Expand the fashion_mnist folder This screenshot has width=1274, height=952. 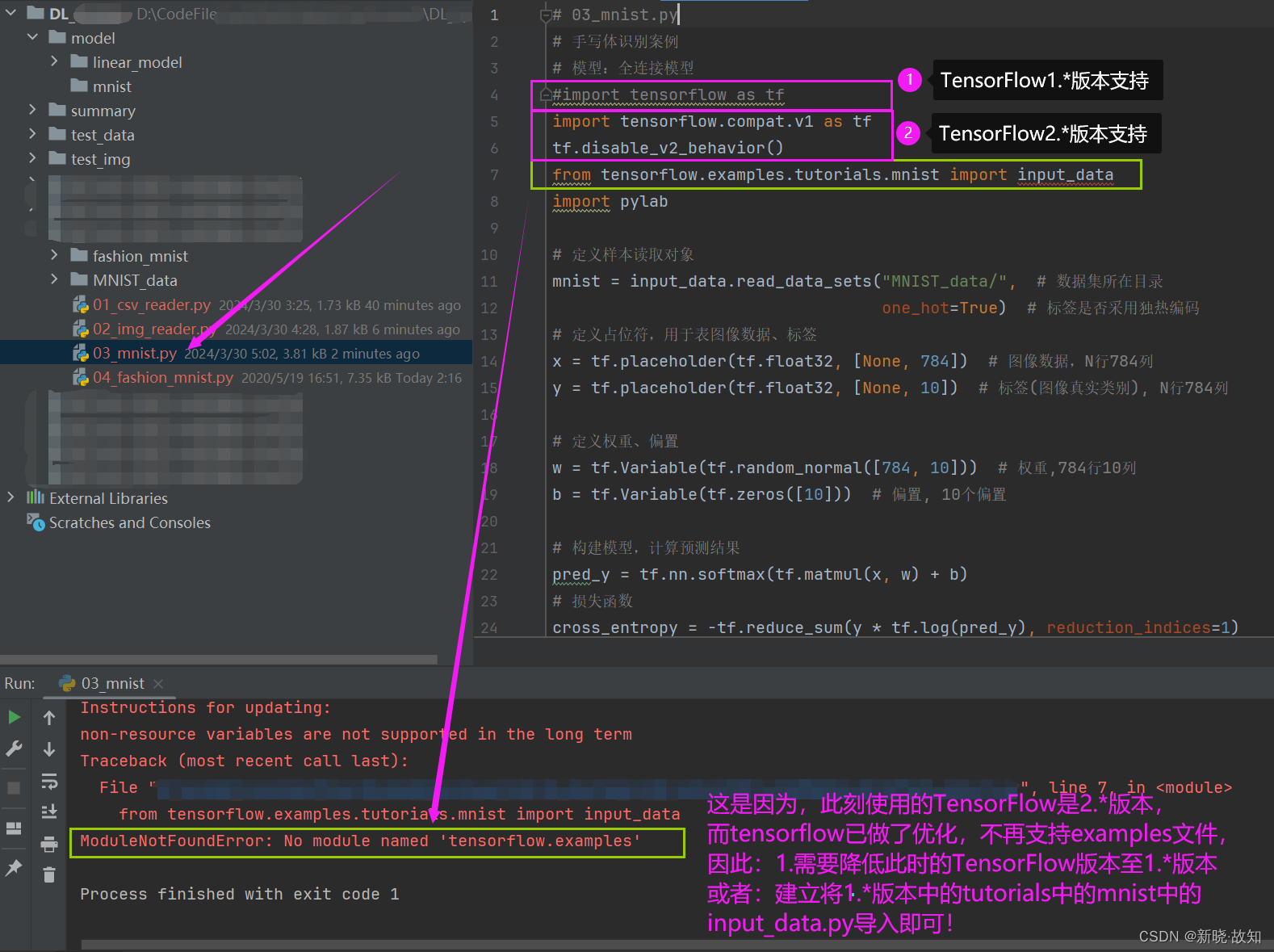[54, 255]
